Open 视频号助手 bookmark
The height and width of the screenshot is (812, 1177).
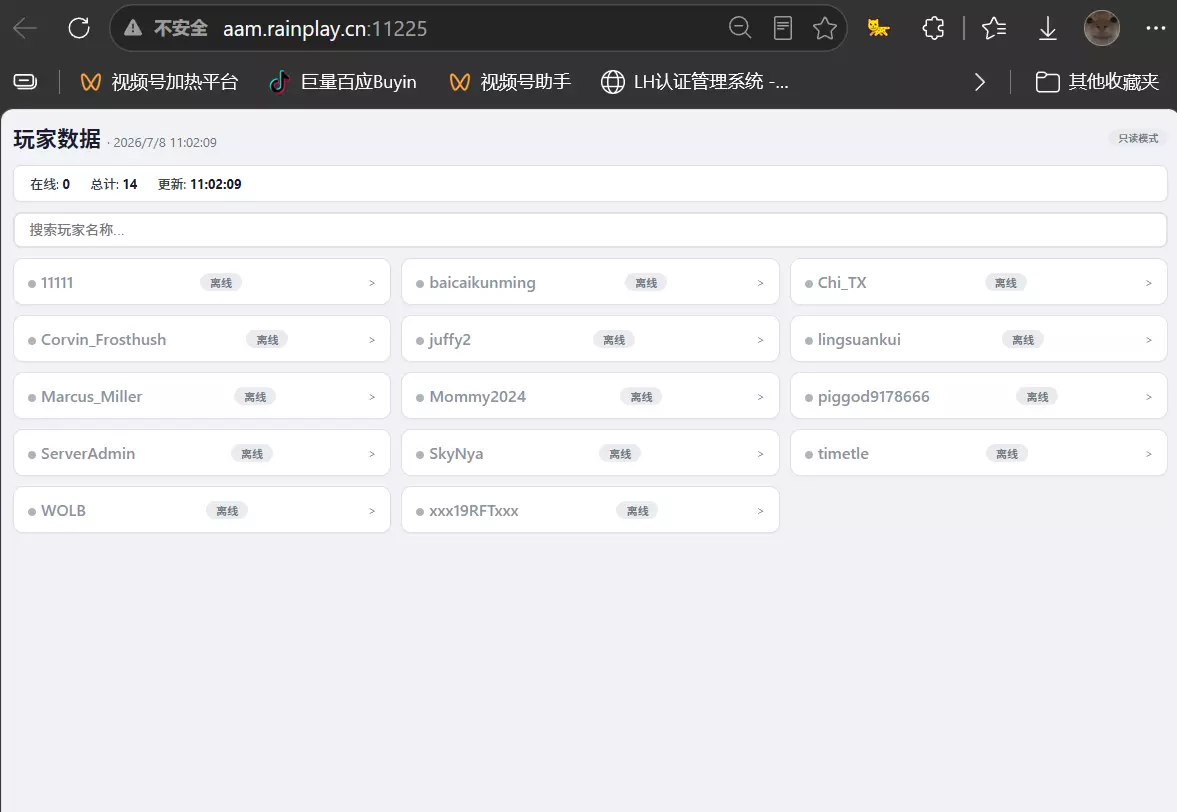pos(510,82)
